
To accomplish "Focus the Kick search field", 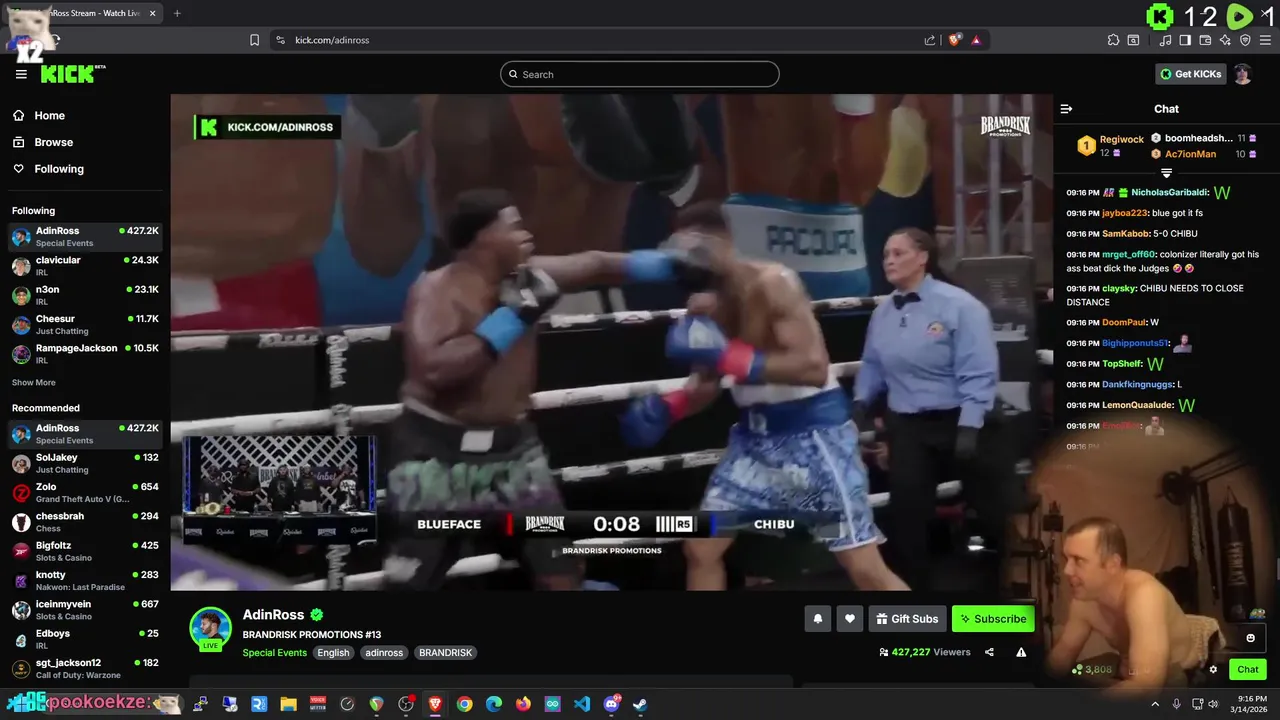I will pos(640,74).
